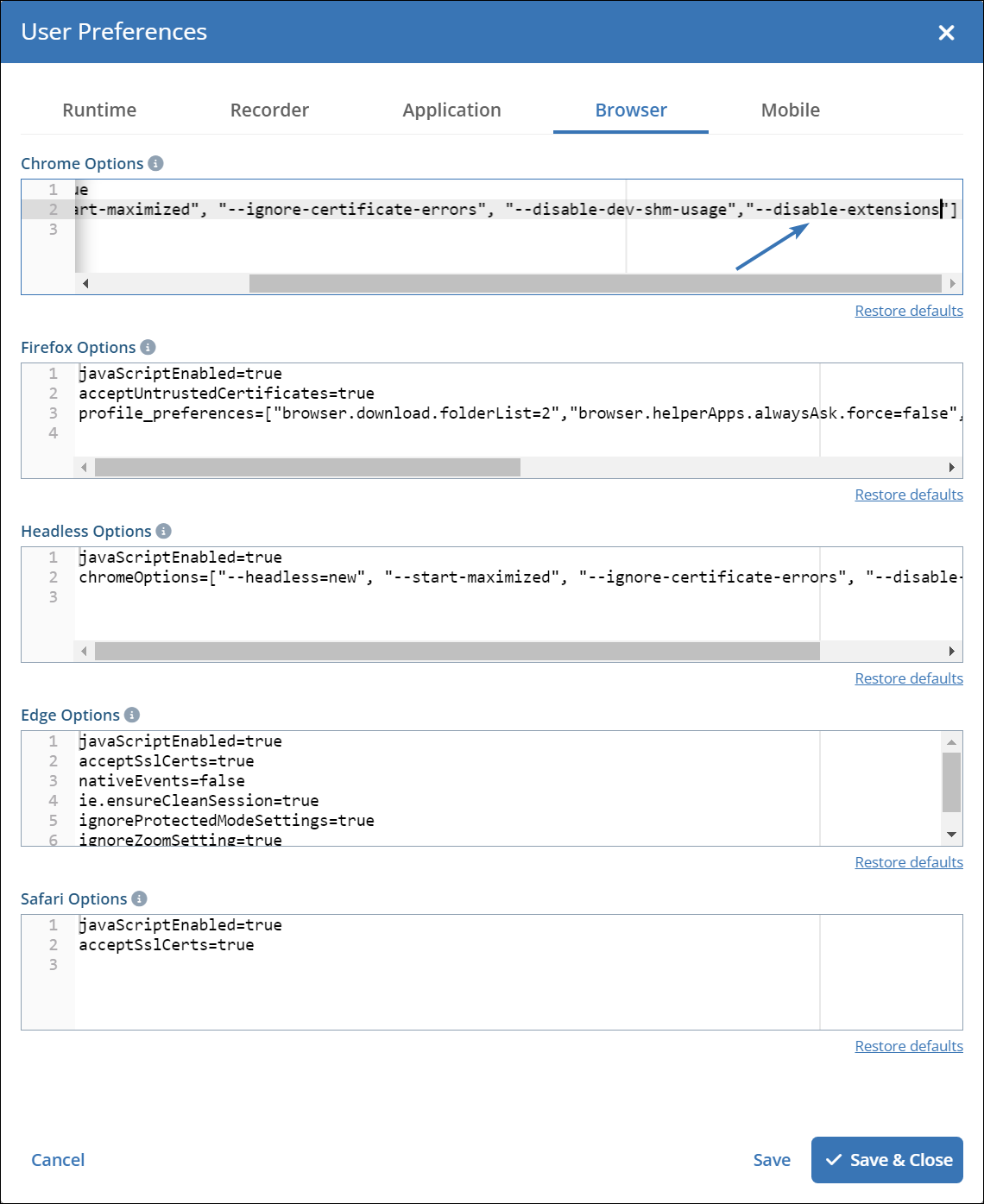This screenshot has height=1204, width=984.
Task: Restore defaults for Safari Options
Action: point(908,1046)
